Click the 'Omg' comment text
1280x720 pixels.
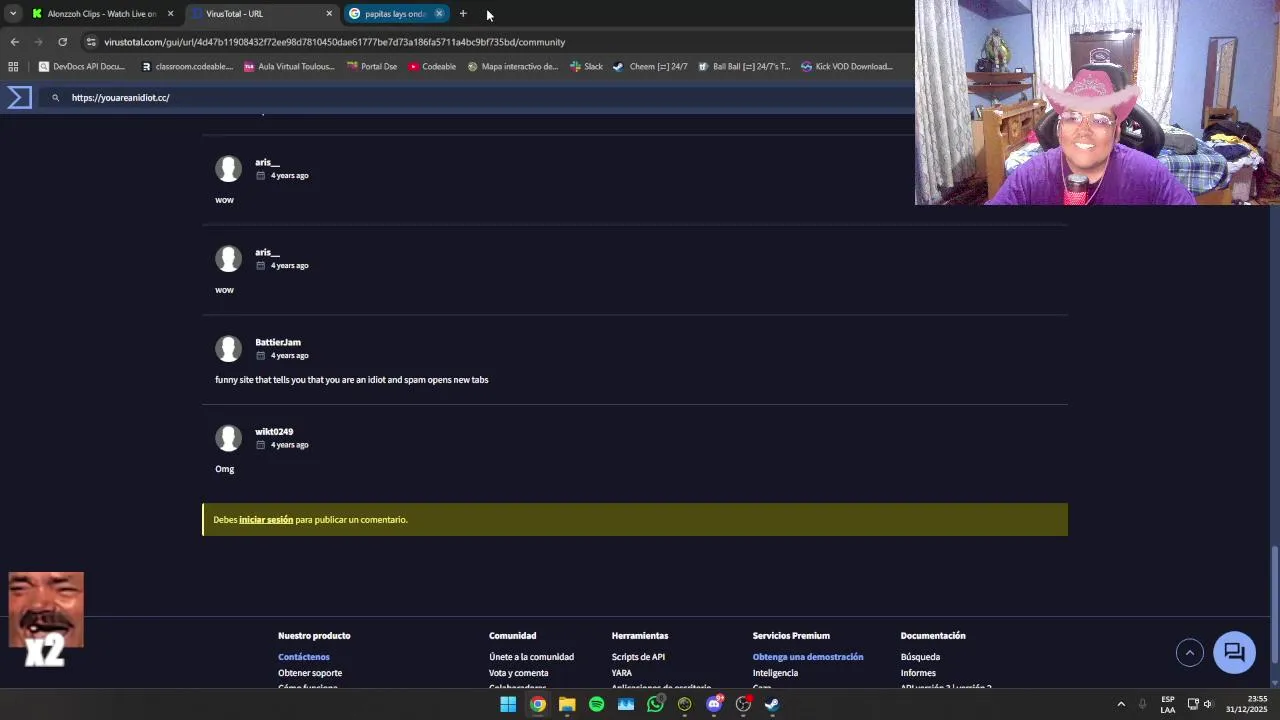coord(224,469)
